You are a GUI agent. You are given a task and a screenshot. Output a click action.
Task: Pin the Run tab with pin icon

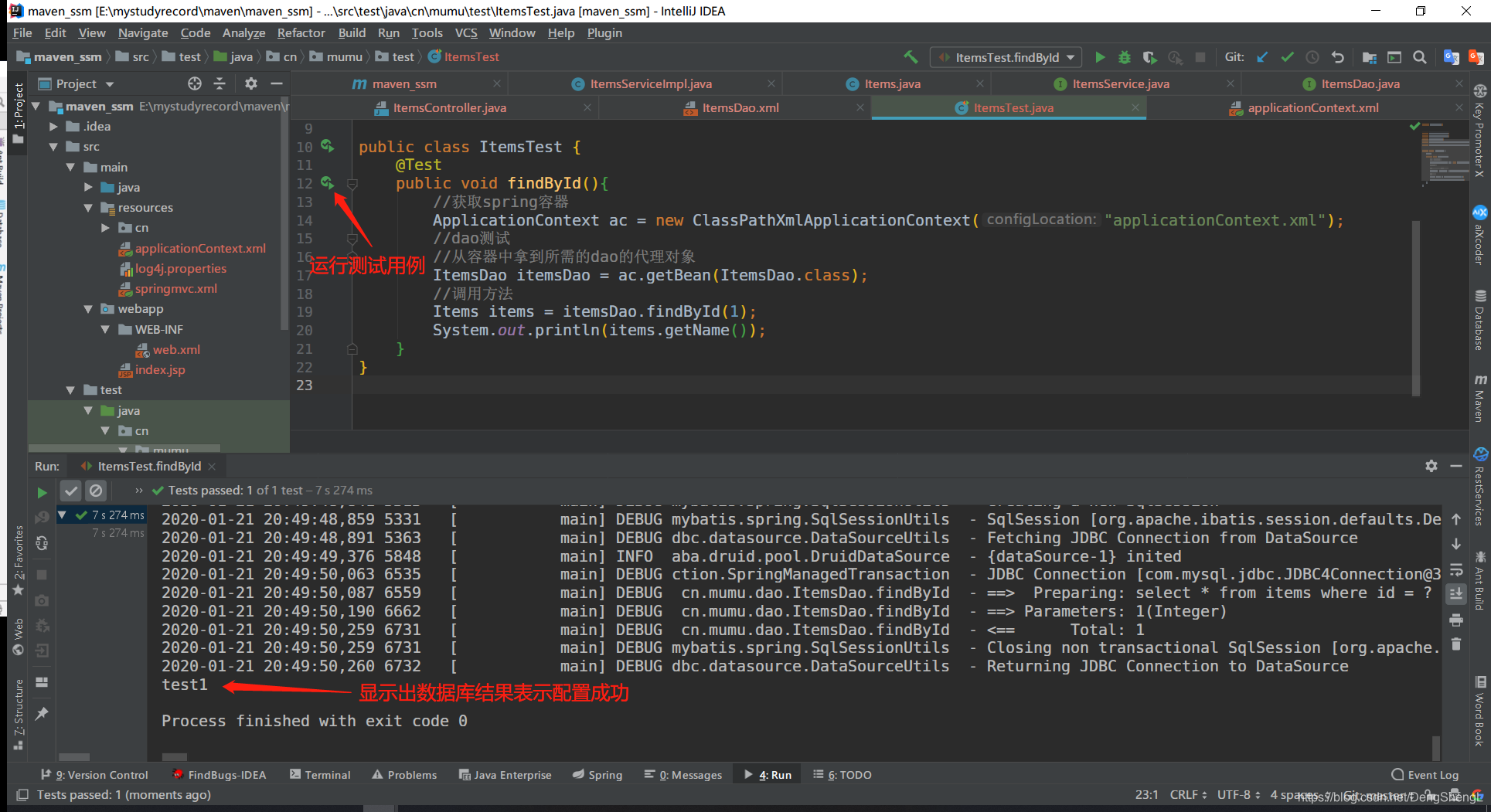(42, 713)
